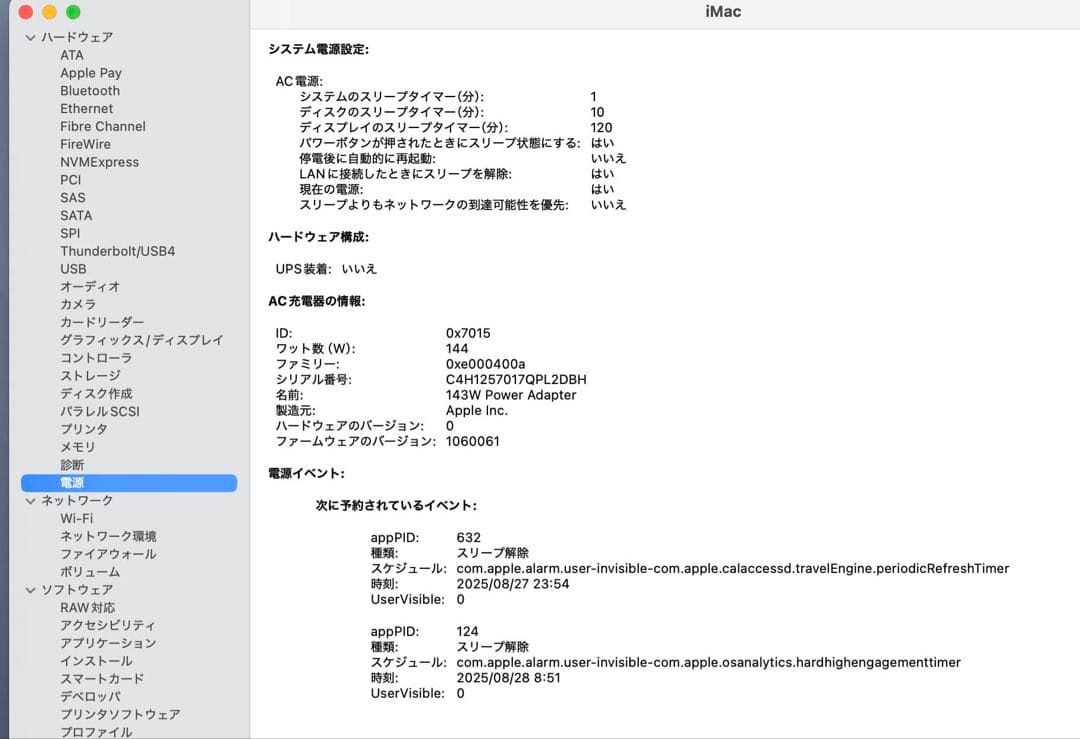1080x739 pixels.
Task: View Apple Pay information
Action: [90, 72]
